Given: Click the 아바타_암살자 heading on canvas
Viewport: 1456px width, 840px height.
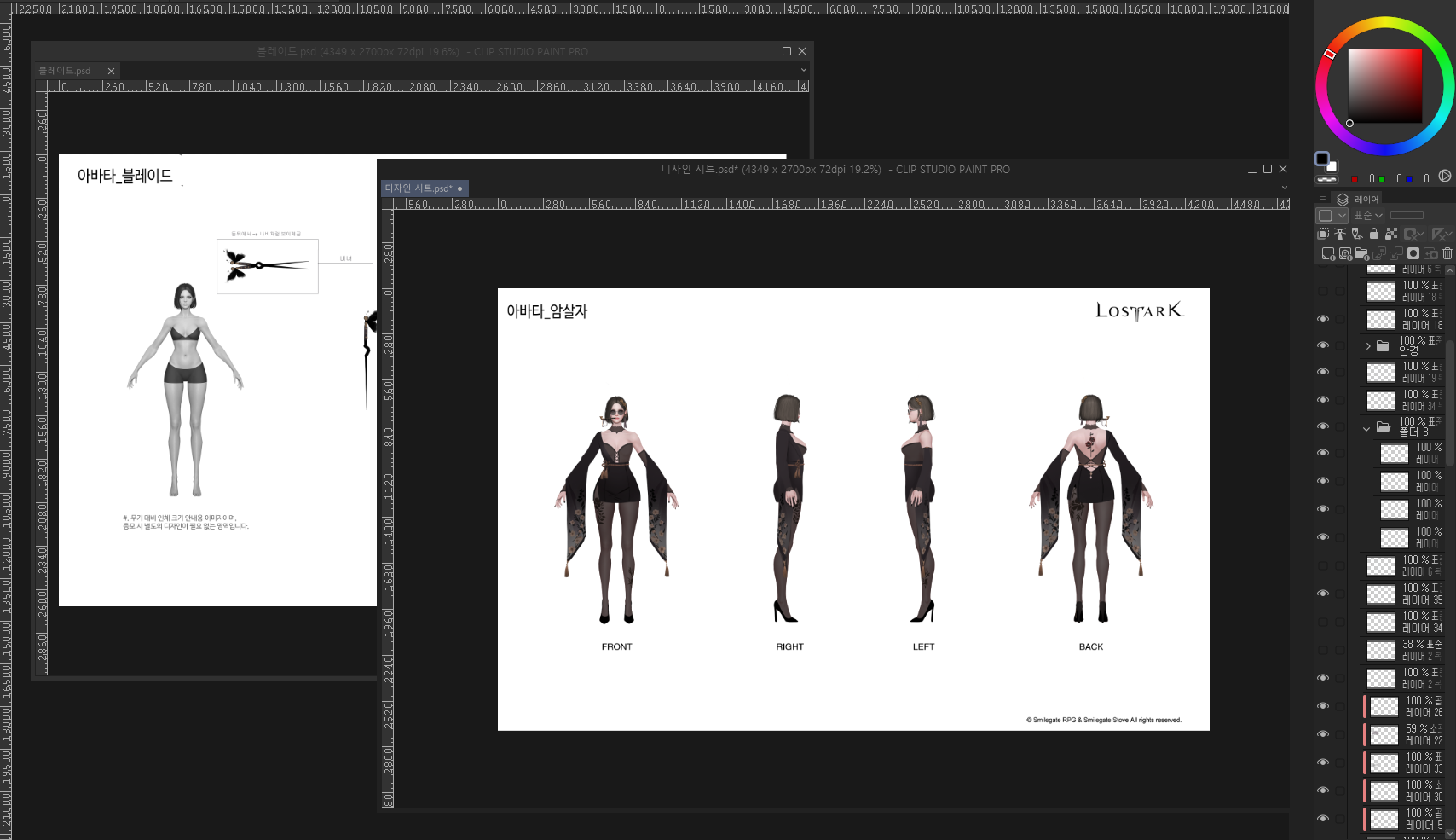Looking at the screenshot, I should (547, 311).
